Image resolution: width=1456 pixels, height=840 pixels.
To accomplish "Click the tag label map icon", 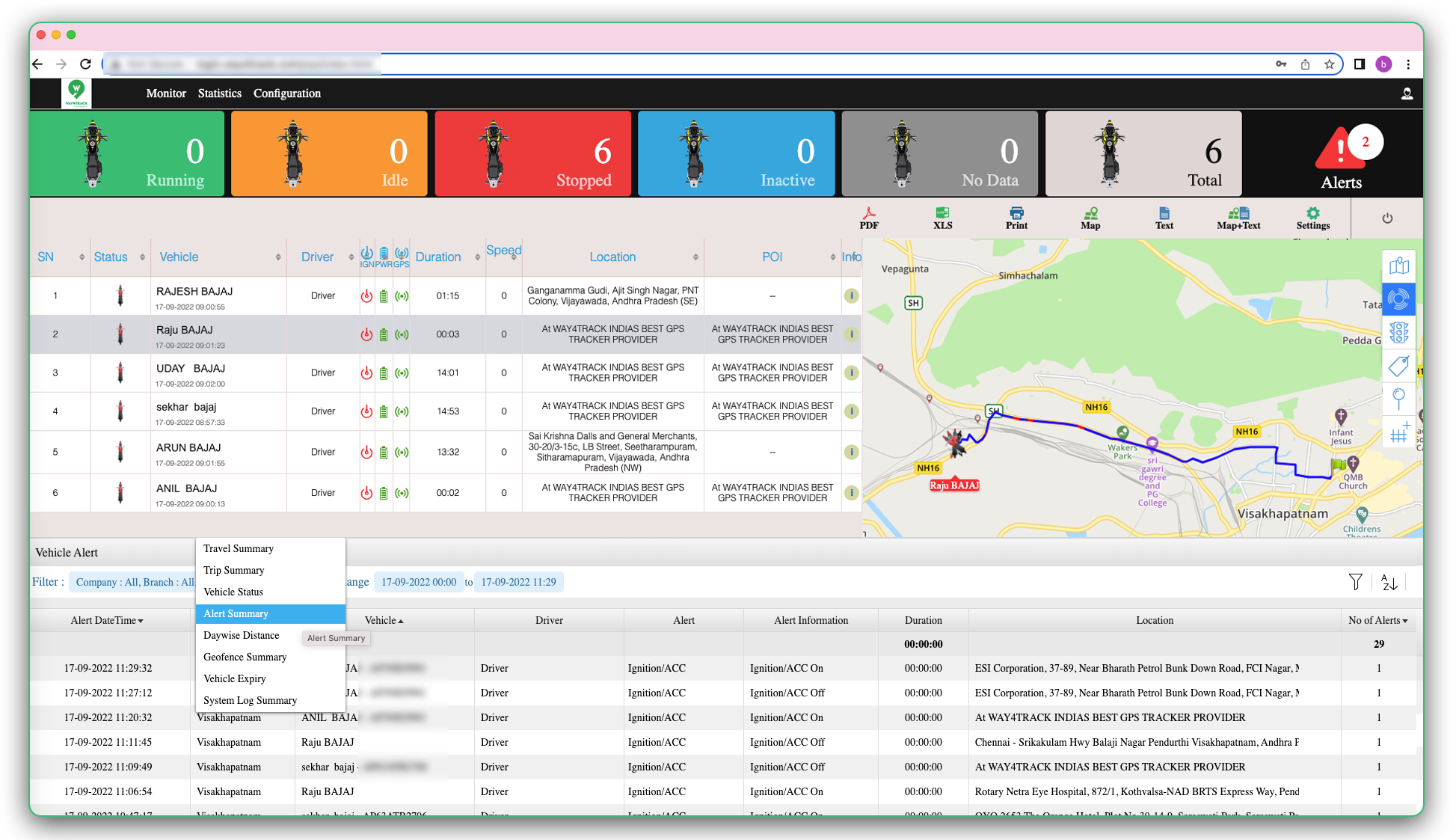I will click(x=1398, y=366).
